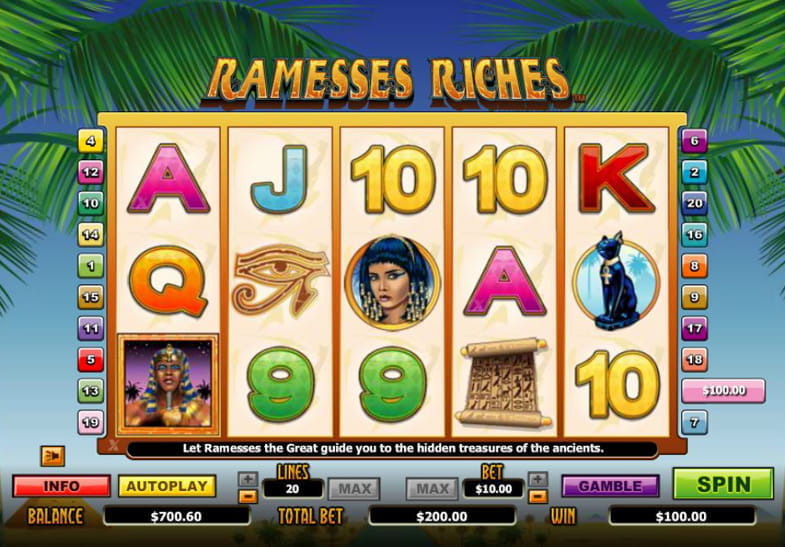Decrease the number of lines with minus
This screenshot has width=785, height=547.
(x=248, y=496)
